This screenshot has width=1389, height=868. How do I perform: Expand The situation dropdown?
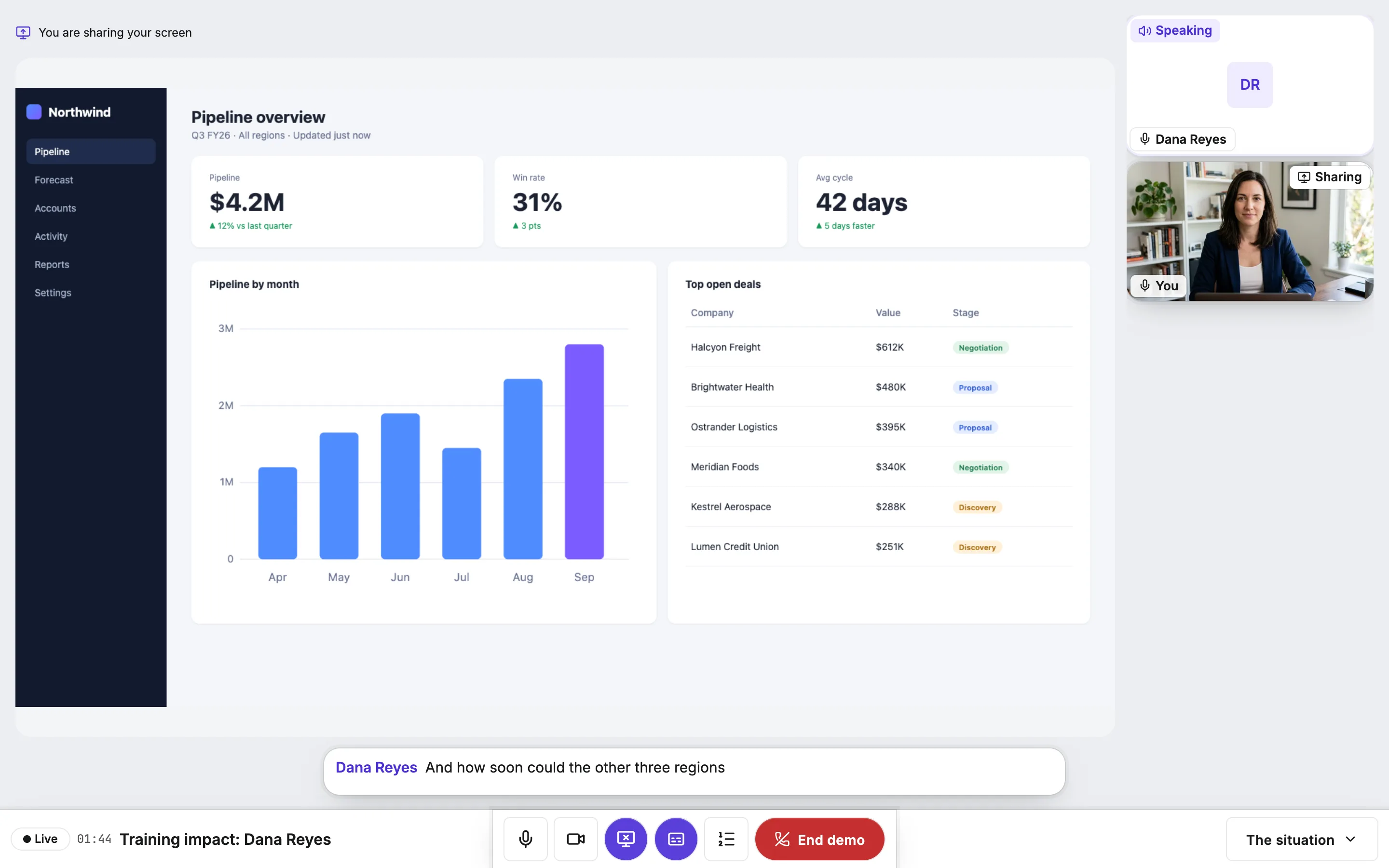1301,839
